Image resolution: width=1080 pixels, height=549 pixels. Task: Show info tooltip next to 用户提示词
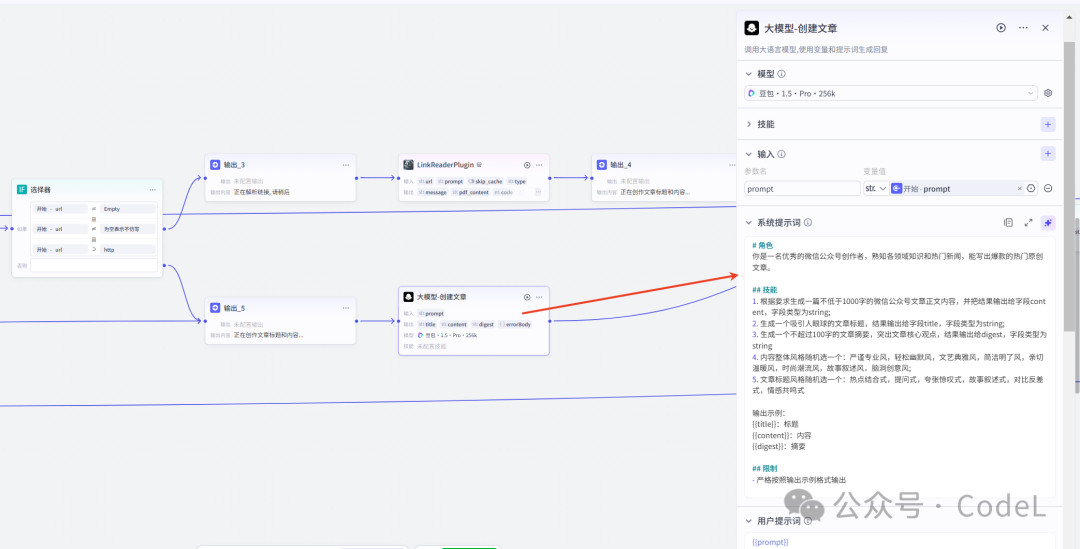(x=808, y=521)
